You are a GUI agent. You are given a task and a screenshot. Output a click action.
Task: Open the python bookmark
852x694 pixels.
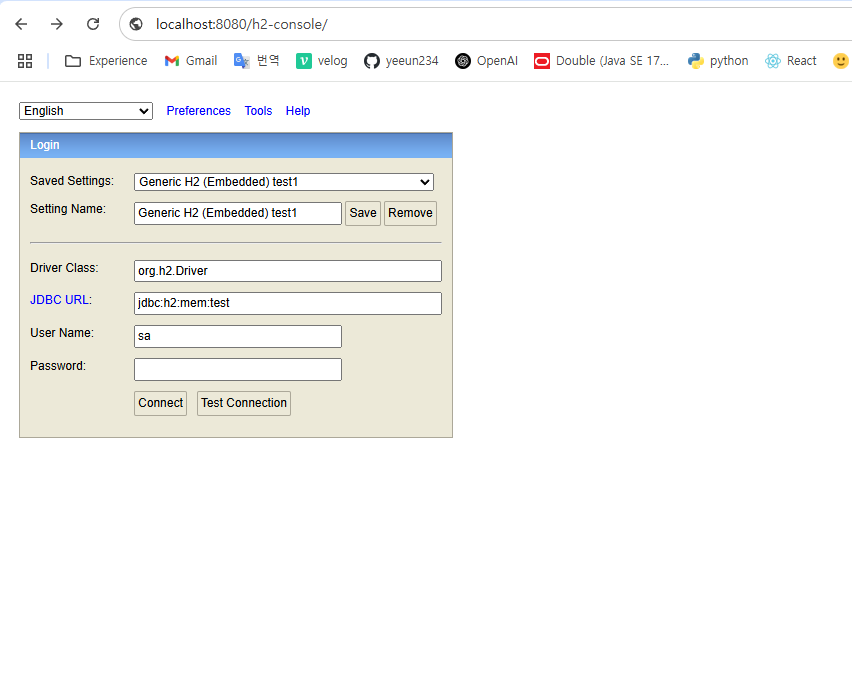[x=718, y=61]
